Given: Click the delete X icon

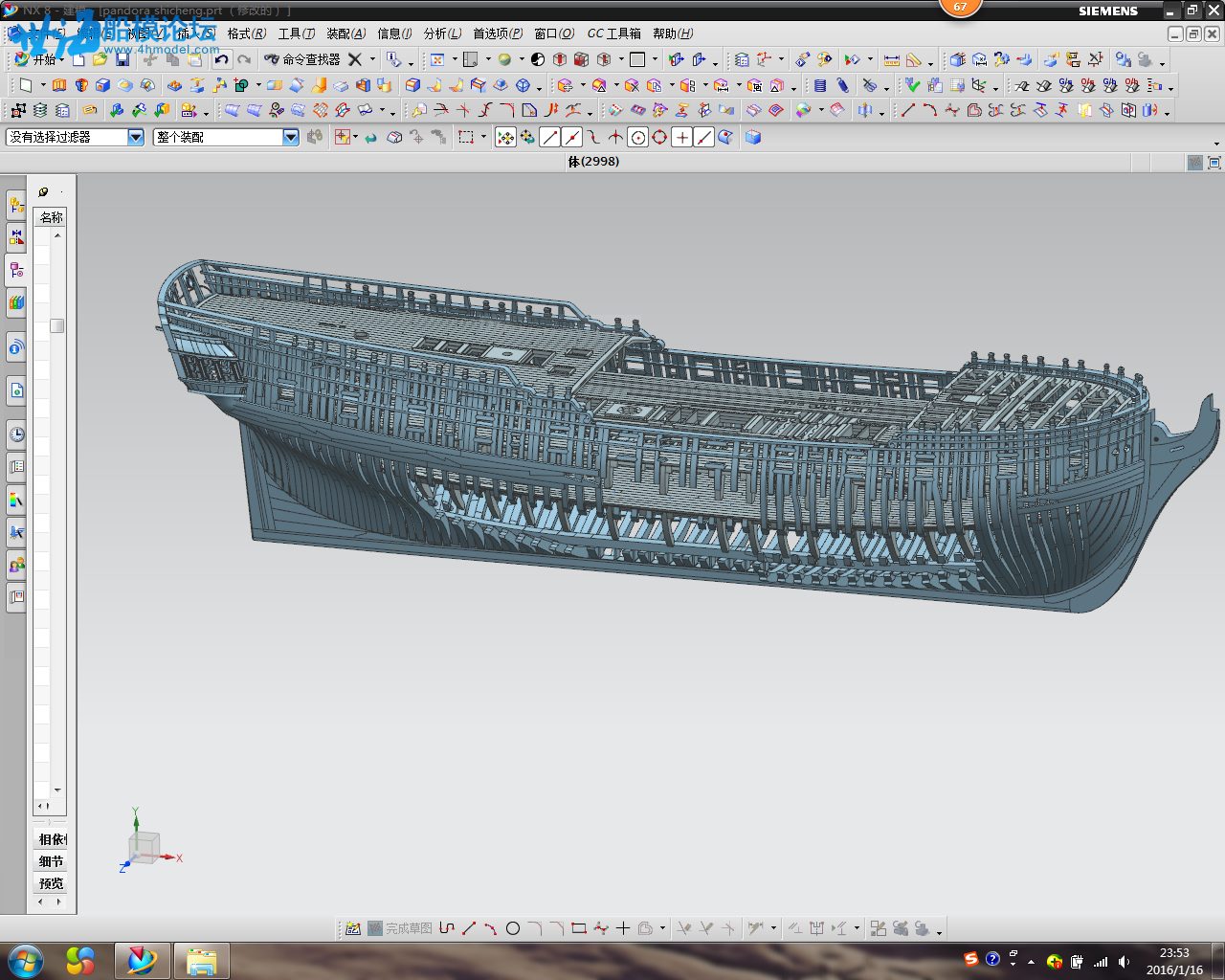Looking at the screenshot, I should click(354, 59).
